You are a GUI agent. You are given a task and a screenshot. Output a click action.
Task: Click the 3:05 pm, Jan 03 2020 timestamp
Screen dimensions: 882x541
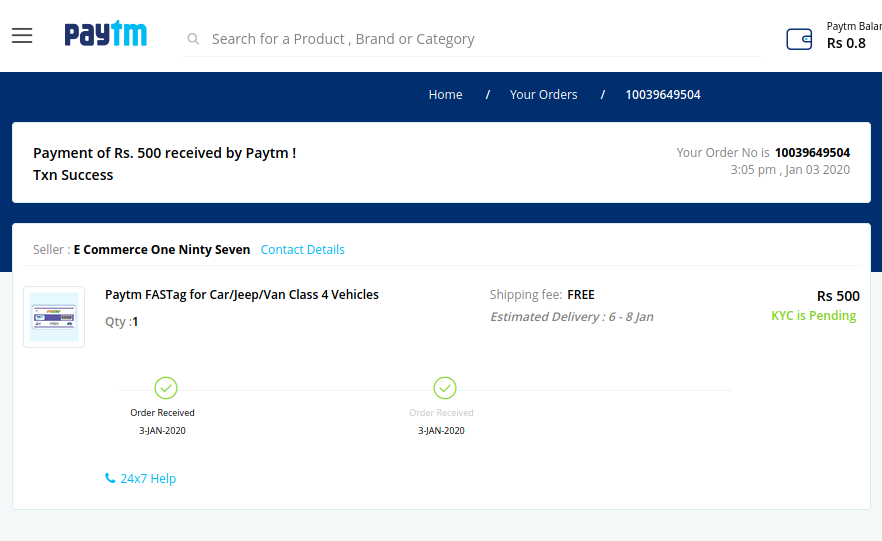[790, 170]
